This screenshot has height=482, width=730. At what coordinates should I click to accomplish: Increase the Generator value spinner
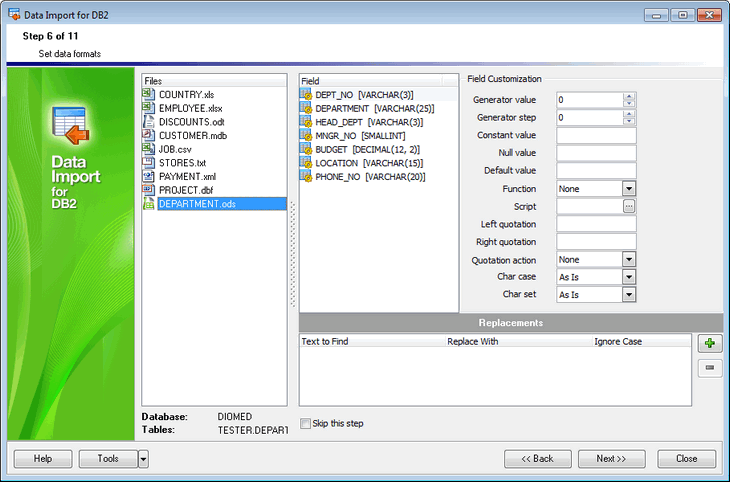pyautogui.click(x=629, y=96)
